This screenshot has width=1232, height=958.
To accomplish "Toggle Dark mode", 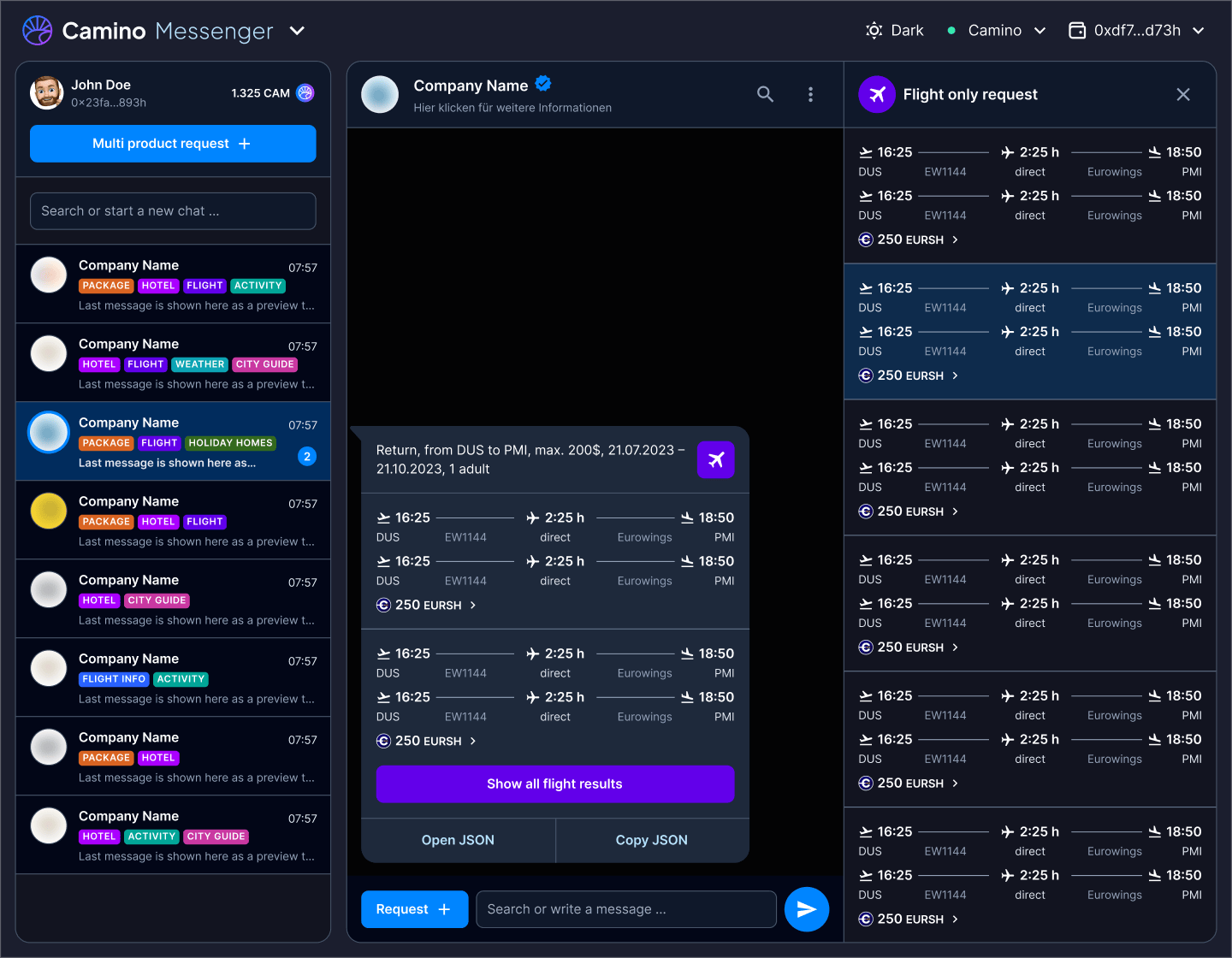I will 895,29.
